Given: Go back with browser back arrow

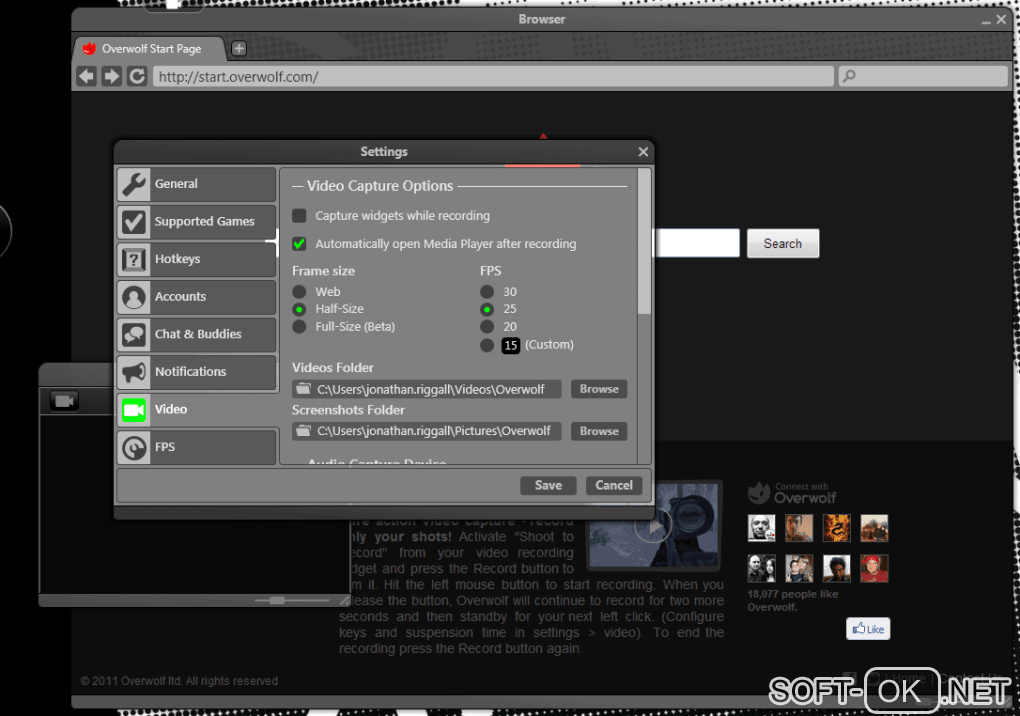Looking at the screenshot, I should (x=87, y=76).
